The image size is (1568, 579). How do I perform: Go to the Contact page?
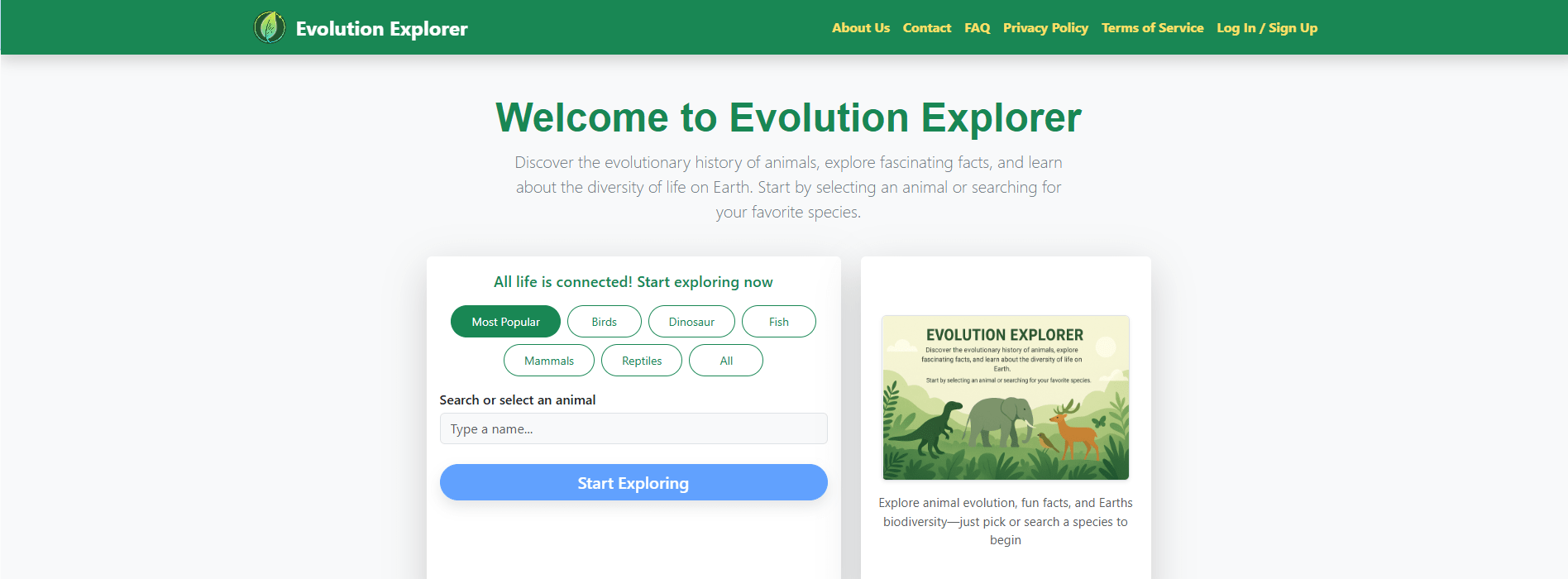pyautogui.click(x=926, y=28)
